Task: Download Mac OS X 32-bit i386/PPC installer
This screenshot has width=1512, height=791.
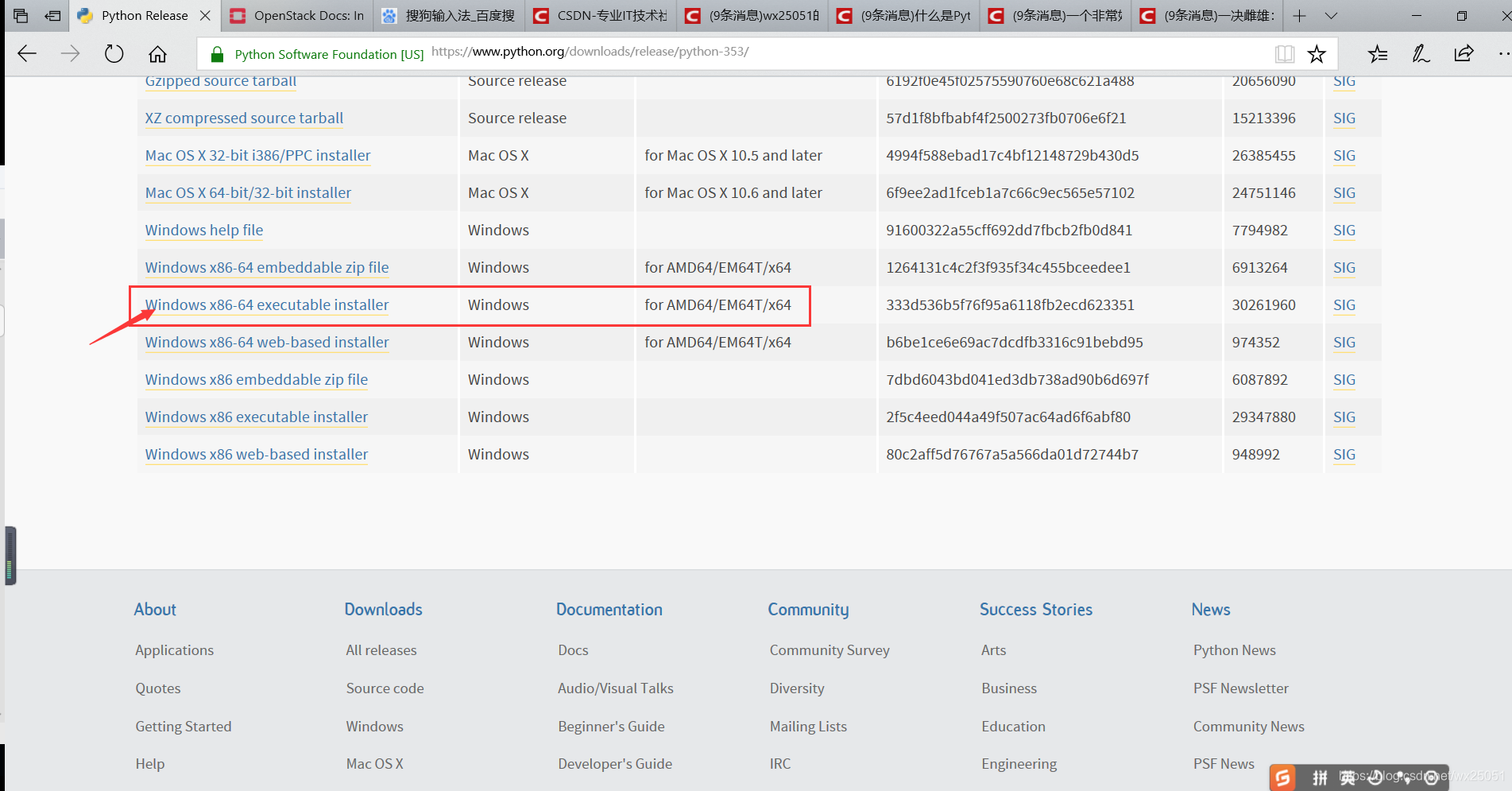Action: point(257,156)
